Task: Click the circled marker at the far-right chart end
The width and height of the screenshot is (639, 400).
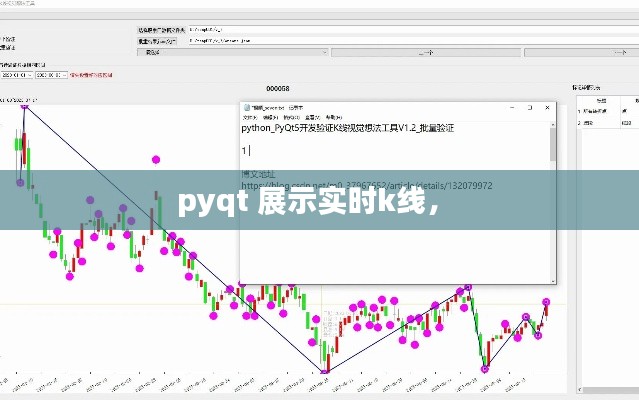Action: tap(546, 302)
